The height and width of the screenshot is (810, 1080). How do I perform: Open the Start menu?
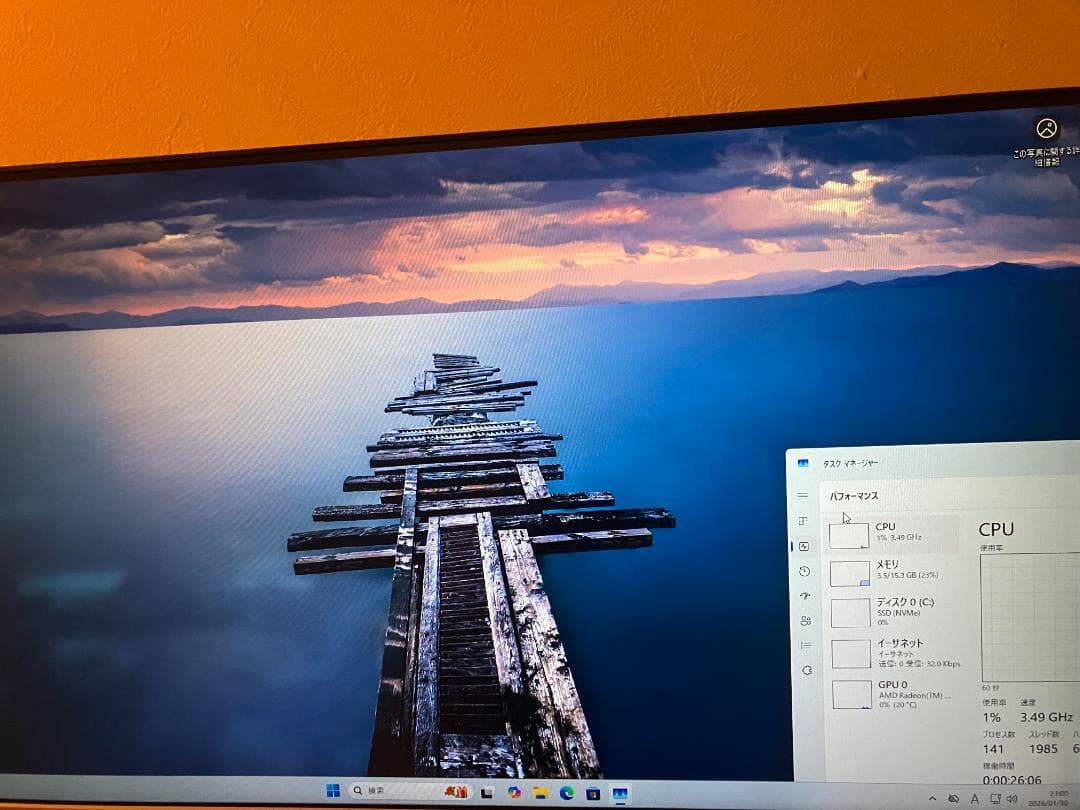[333, 791]
